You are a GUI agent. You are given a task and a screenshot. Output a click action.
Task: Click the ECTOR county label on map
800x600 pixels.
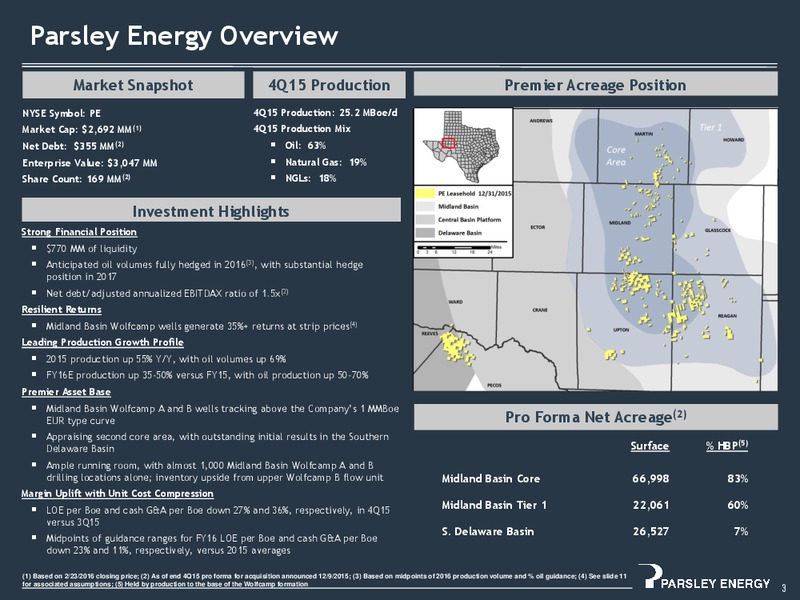pos(538,227)
